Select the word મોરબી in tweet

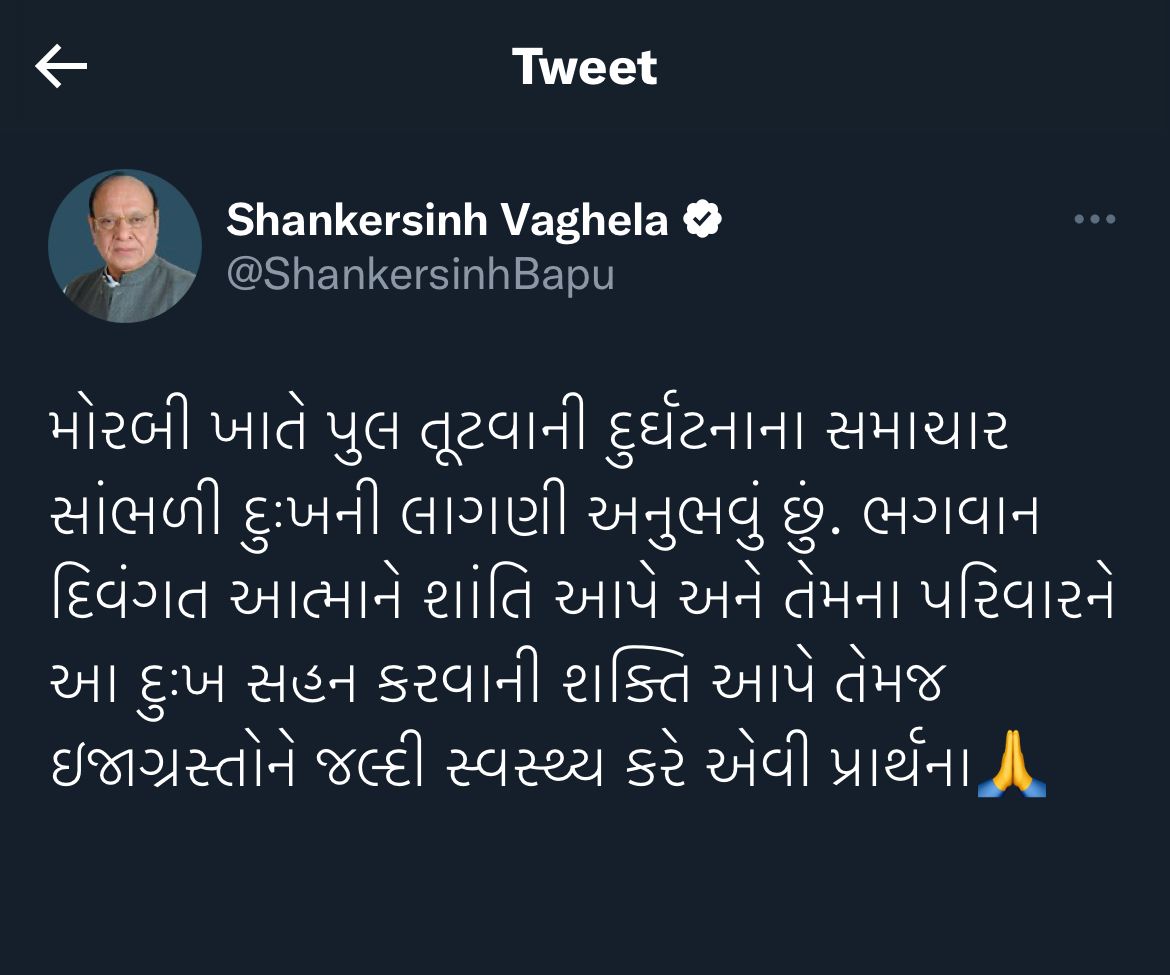[122, 431]
